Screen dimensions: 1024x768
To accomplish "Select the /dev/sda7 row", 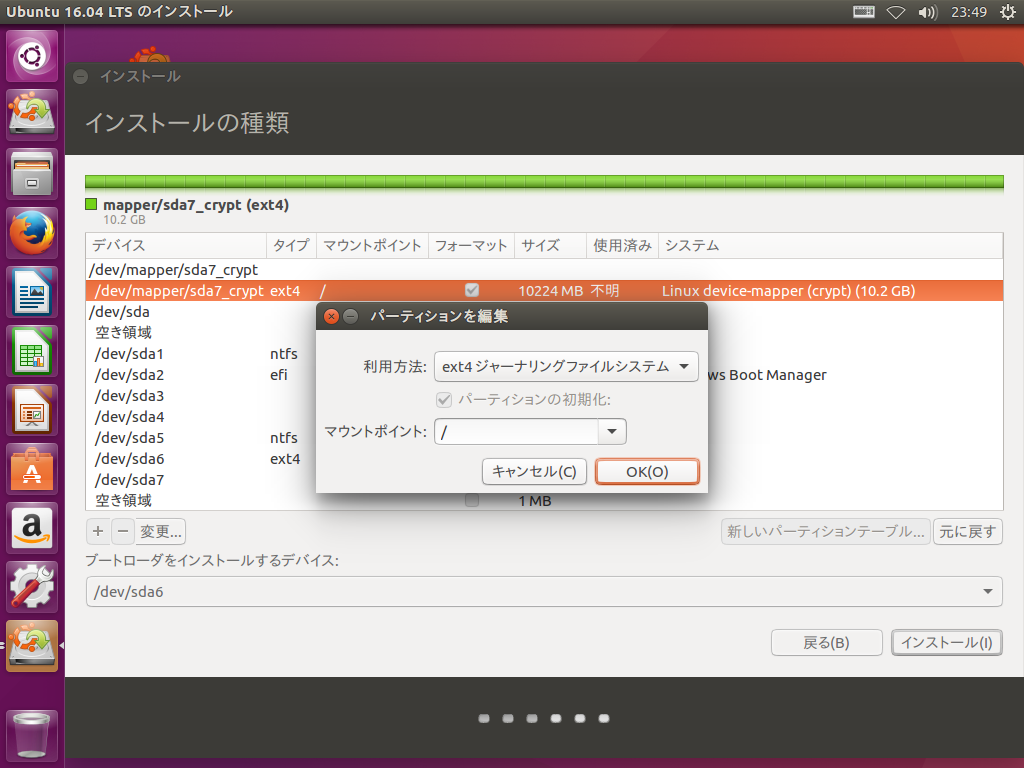I will [x=200, y=479].
